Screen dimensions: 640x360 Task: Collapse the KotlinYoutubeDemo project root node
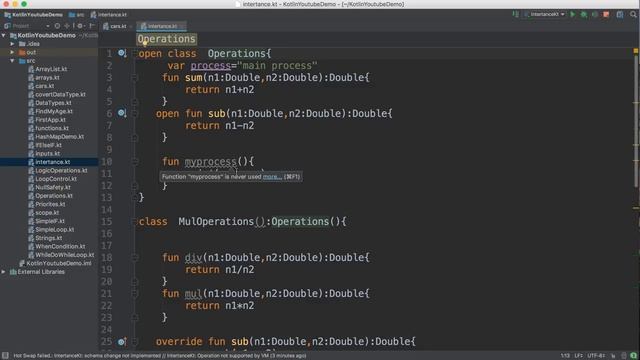coord(4,36)
